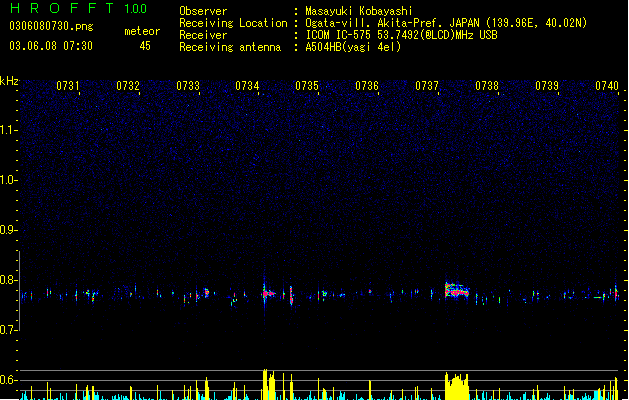Click the 0738 time marker

coord(487,86)
